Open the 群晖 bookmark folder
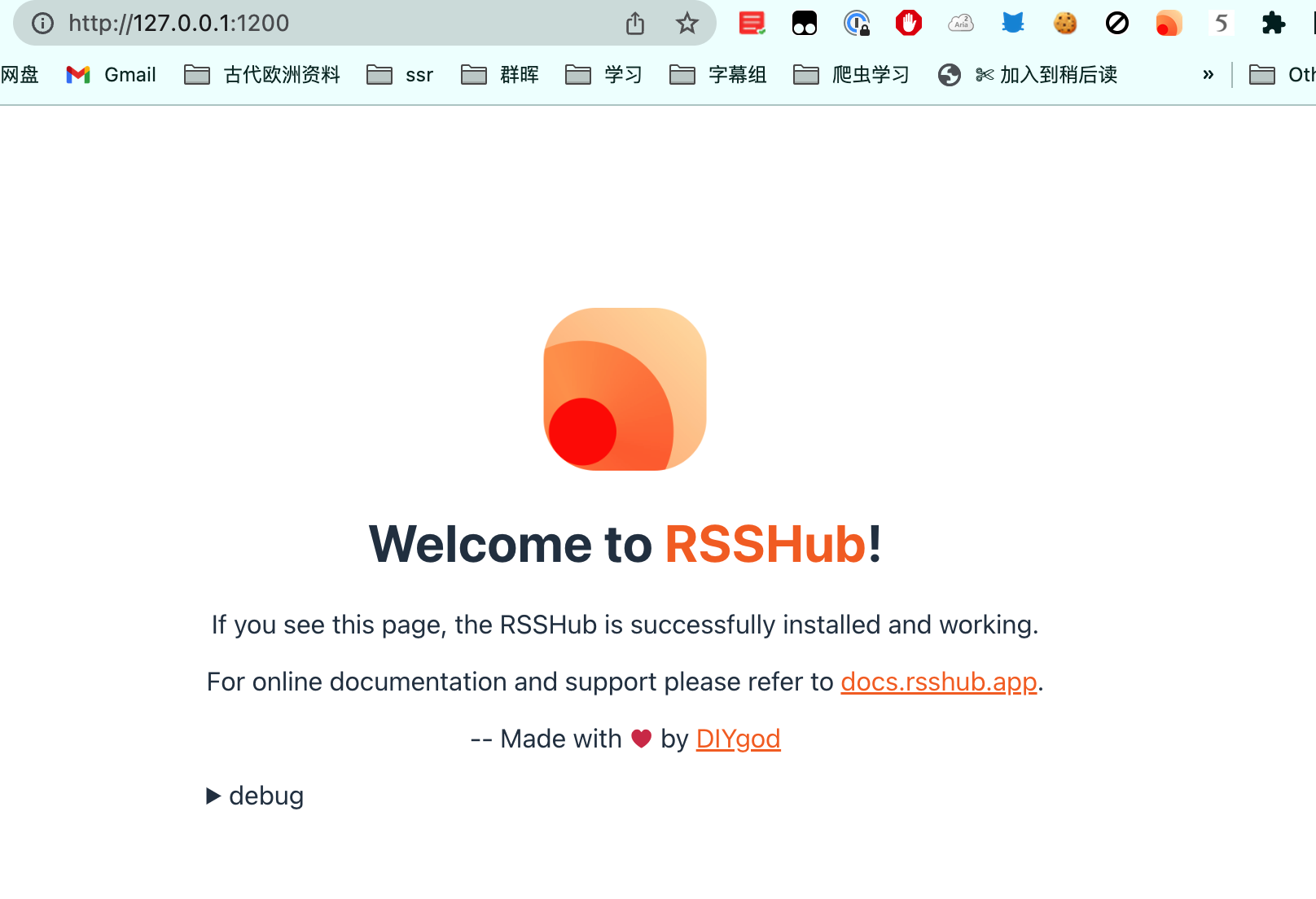The height and width of the screenshot is (899, 1316). 500,75
